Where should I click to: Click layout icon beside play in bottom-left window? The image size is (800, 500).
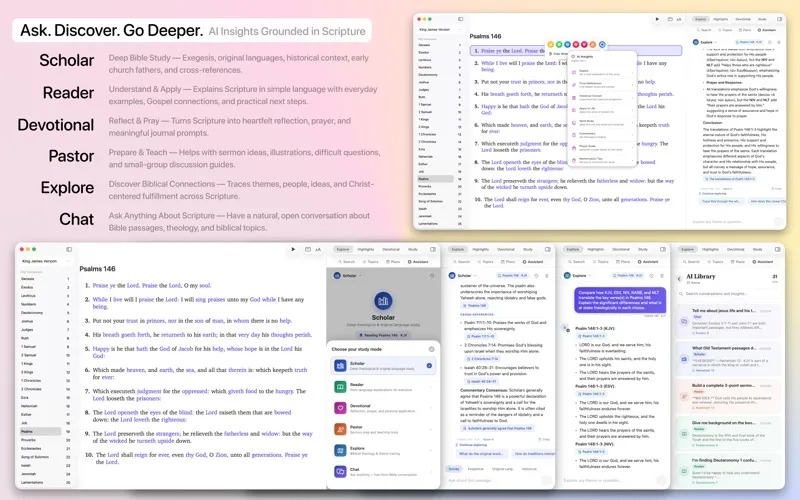(308, 249)
